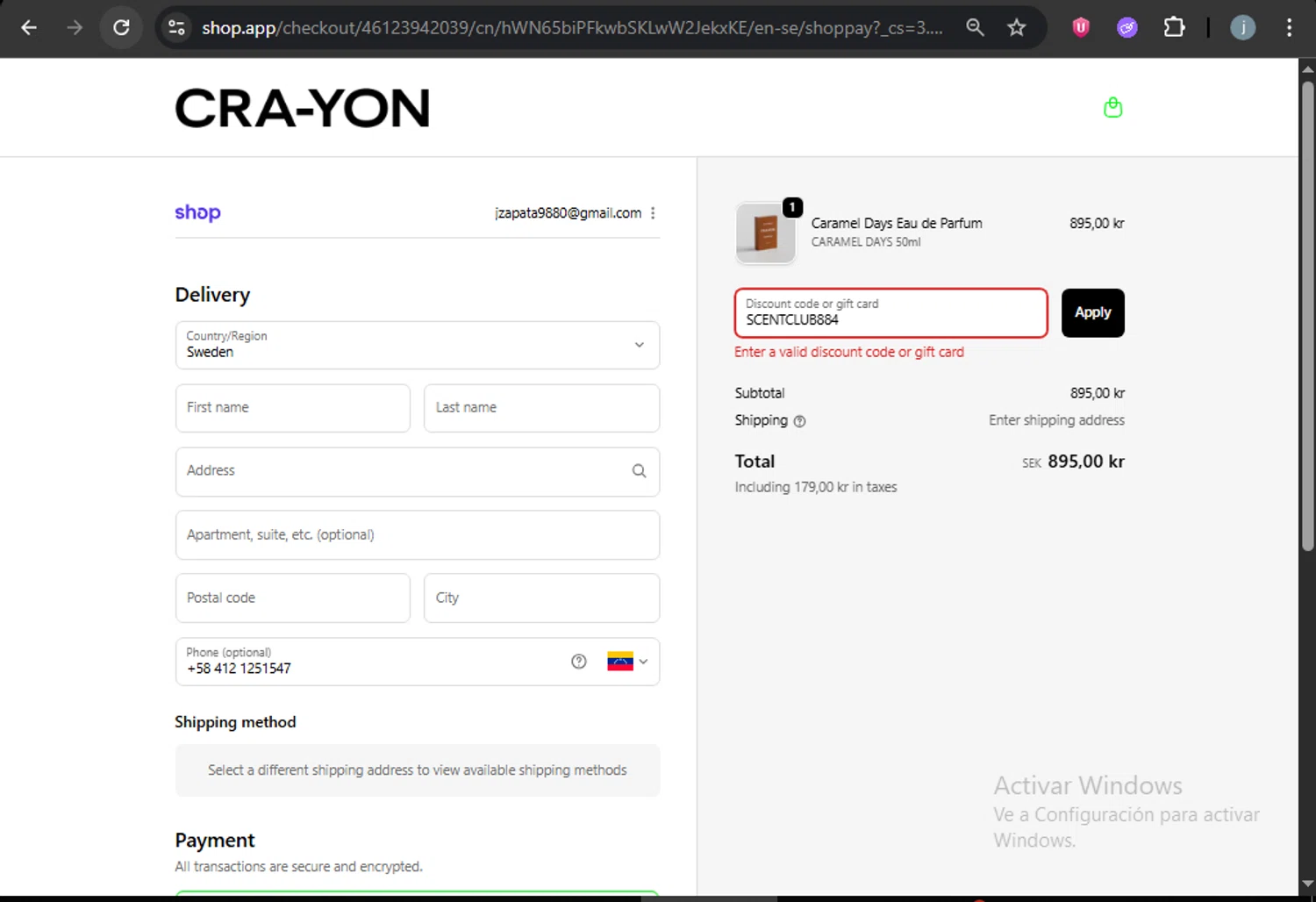Show shipping info help icon
Screen dimensions: 1316x902
pos(799,421)
